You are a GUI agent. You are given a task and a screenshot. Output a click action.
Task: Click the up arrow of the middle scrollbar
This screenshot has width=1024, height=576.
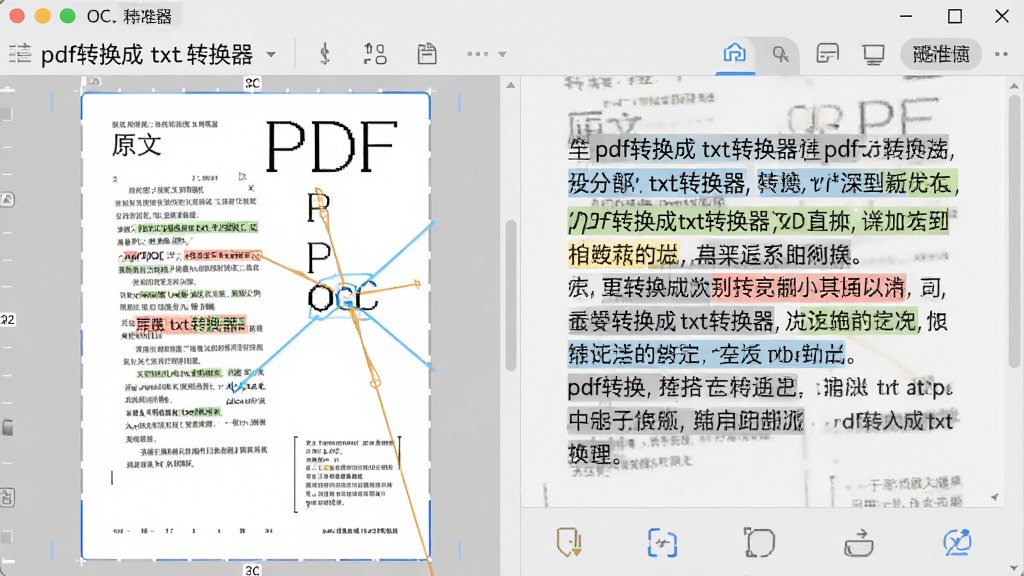[511, 86]
